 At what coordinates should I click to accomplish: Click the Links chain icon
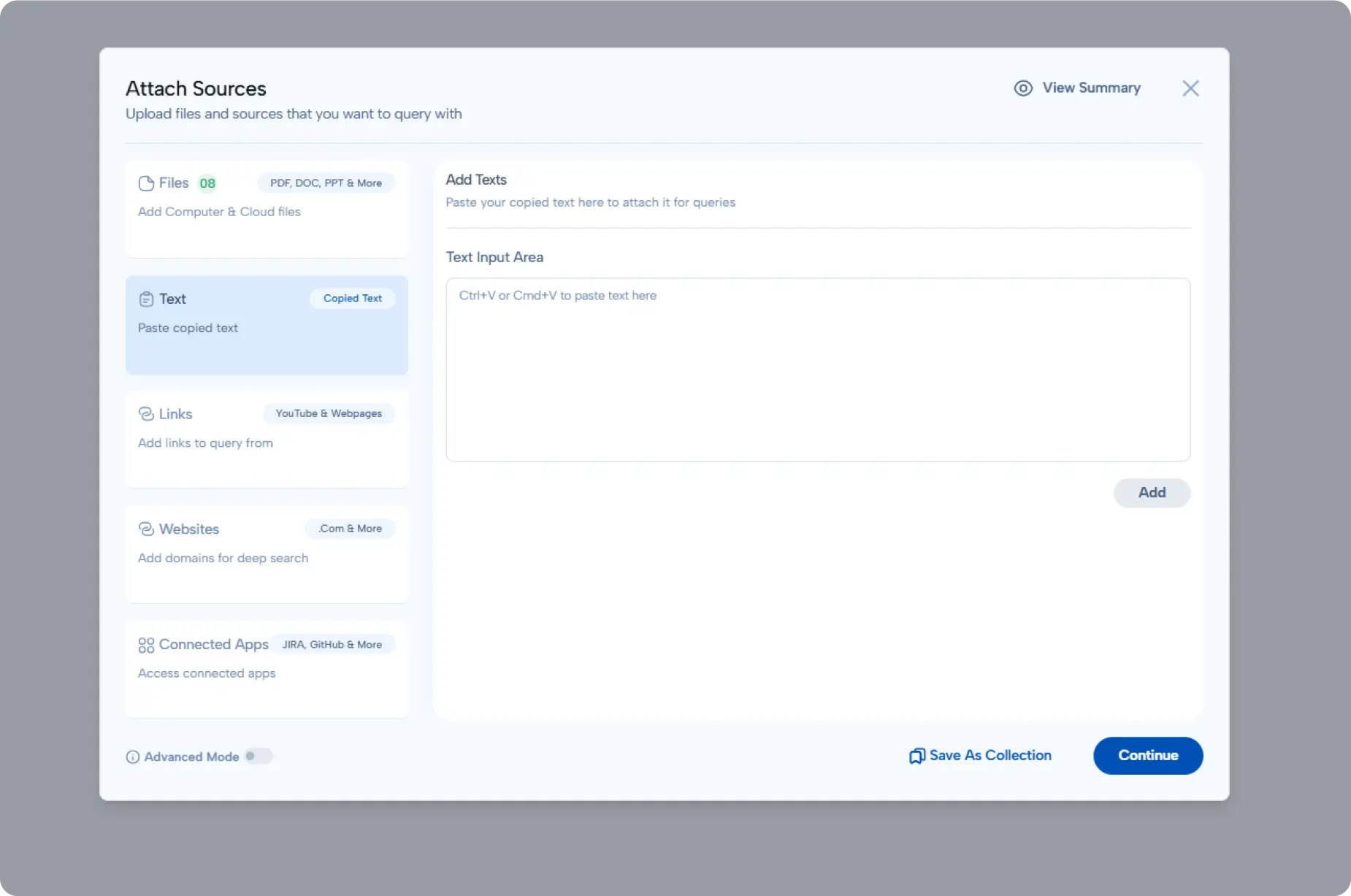[145, 413]
